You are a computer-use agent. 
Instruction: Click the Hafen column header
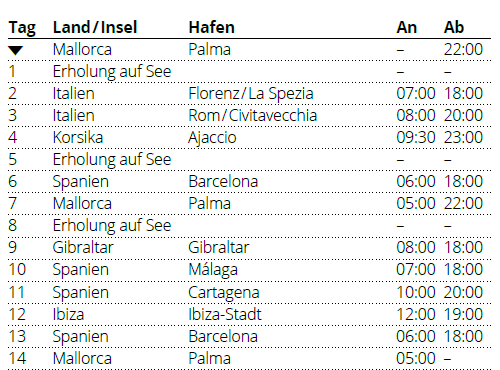coord(212,27)
